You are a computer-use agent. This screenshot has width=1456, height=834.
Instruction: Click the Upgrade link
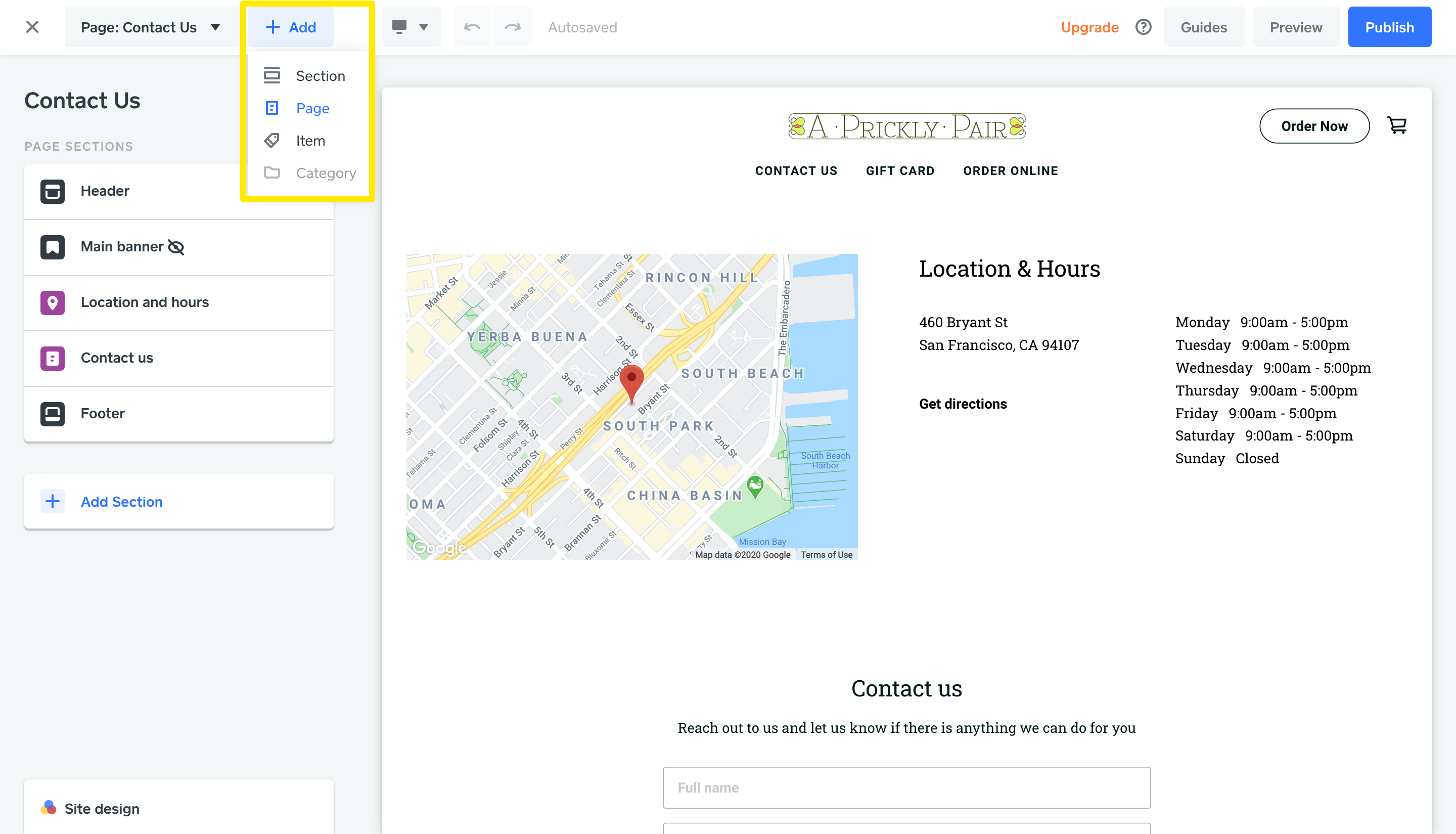pyautogui.click(x=1089, y=27)
